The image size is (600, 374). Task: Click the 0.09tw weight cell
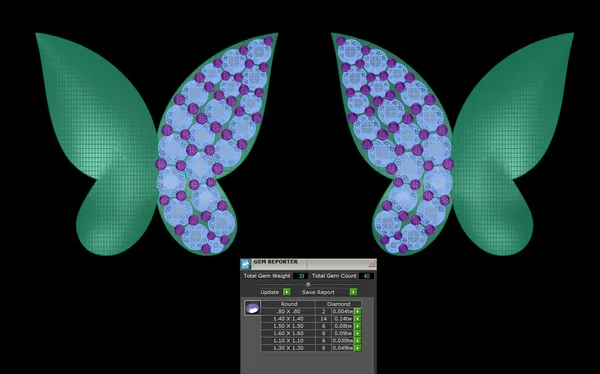coord(342,333)
